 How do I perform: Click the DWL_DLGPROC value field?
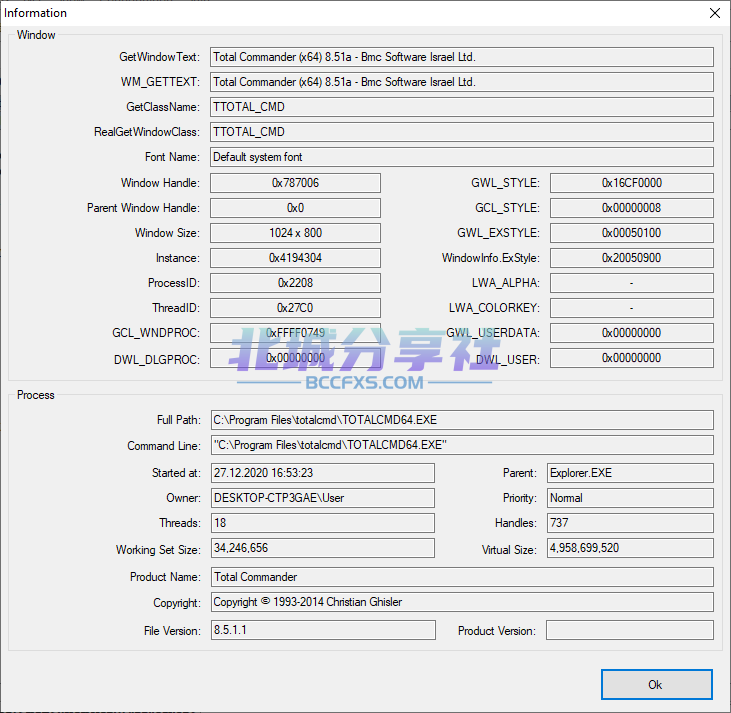coord(295,358)
